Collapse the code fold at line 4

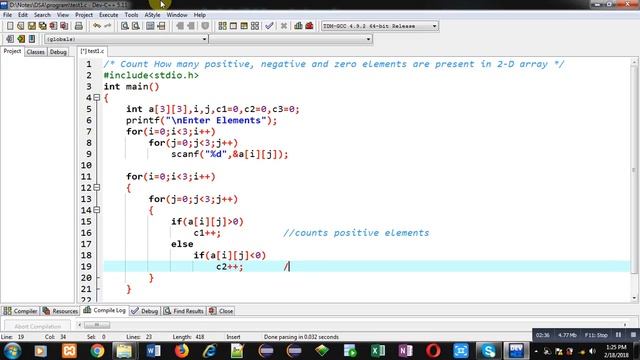97,98
